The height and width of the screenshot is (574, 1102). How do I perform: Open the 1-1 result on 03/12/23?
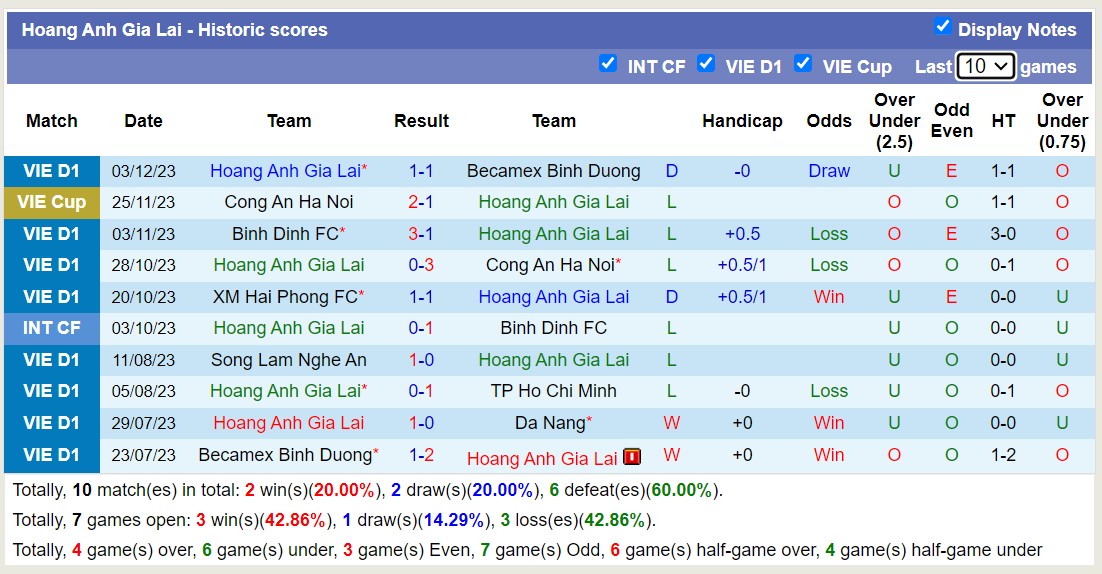[421, 171]
